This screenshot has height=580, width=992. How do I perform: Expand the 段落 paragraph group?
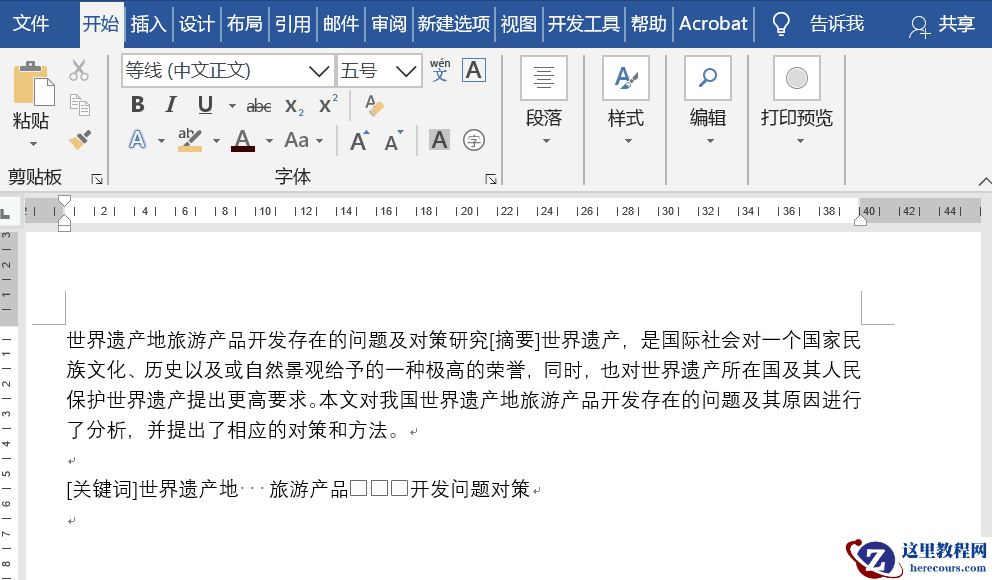click(x=544, y=101)
